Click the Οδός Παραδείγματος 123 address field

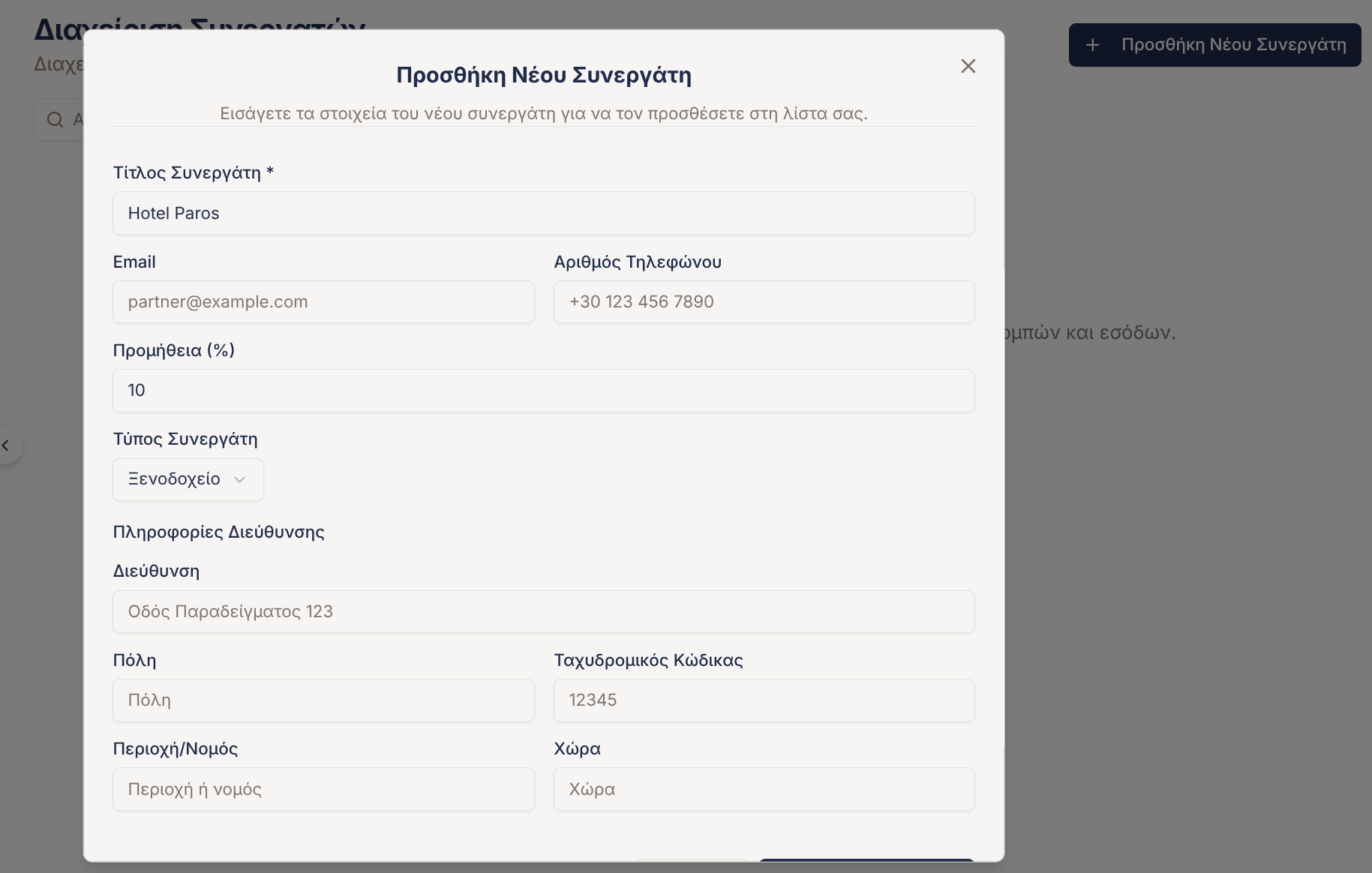pyautogui.click(x=543, y=612)
